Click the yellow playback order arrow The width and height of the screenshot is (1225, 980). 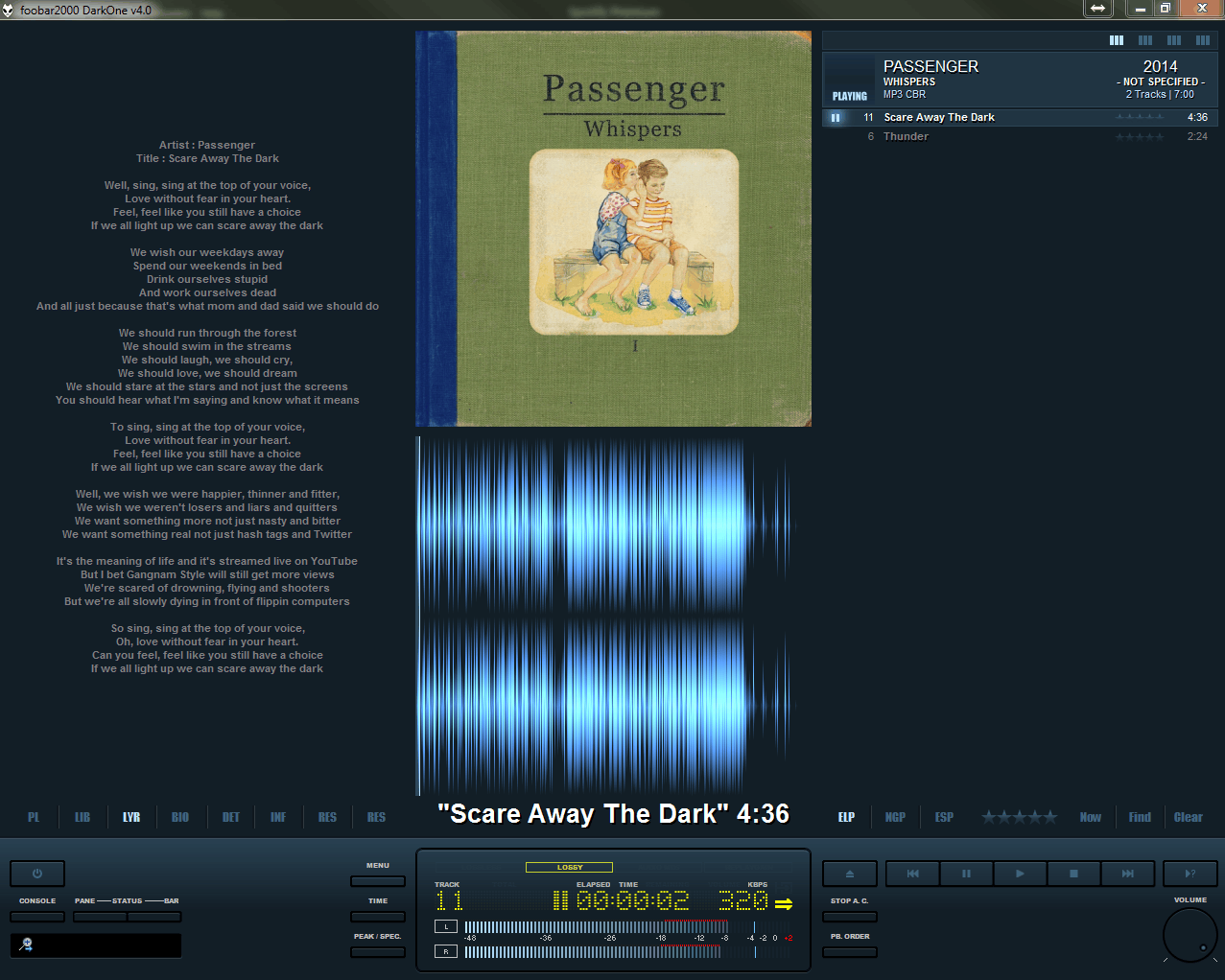(784, 903)
